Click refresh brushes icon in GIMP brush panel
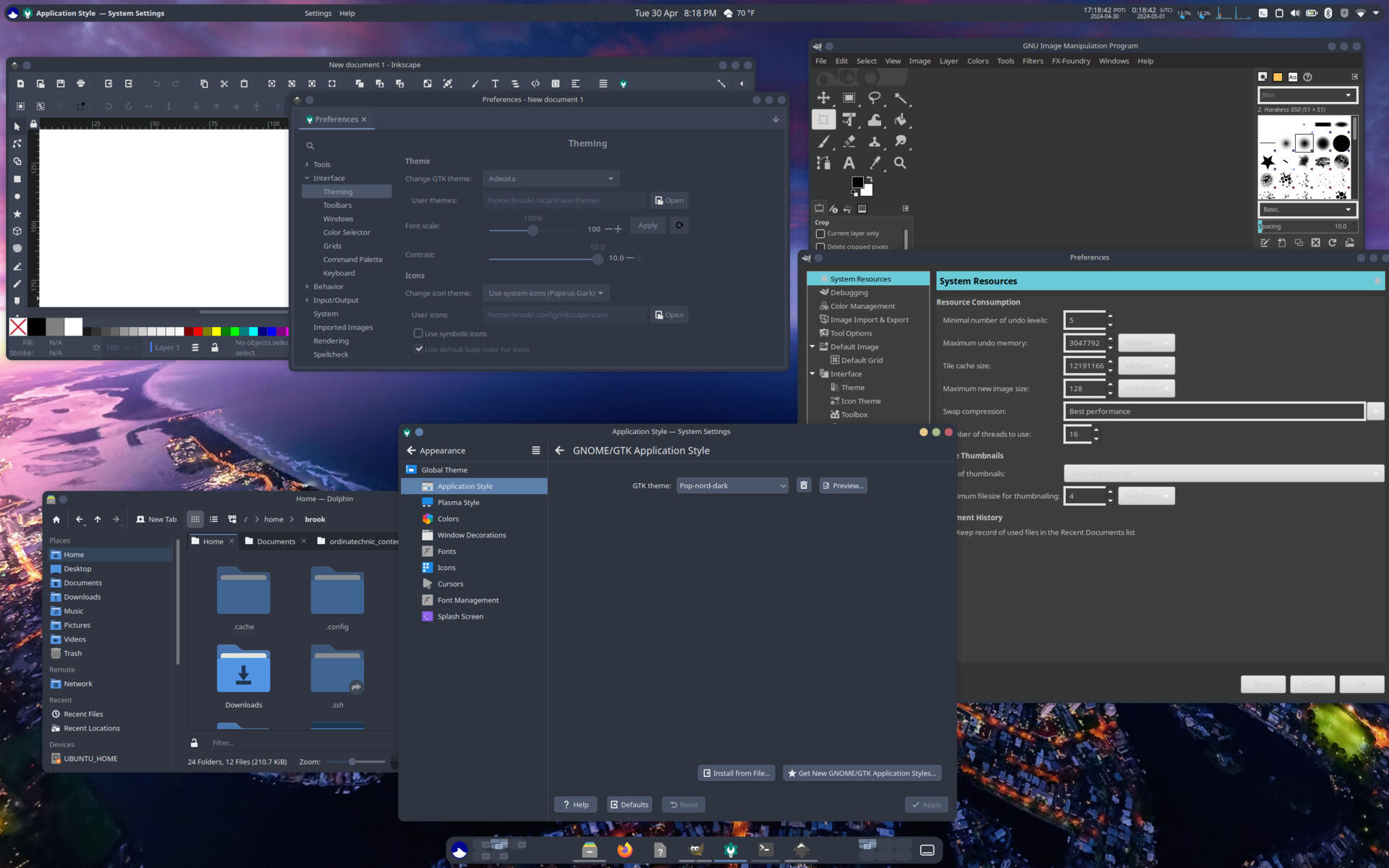 (x=1332, y=243)
